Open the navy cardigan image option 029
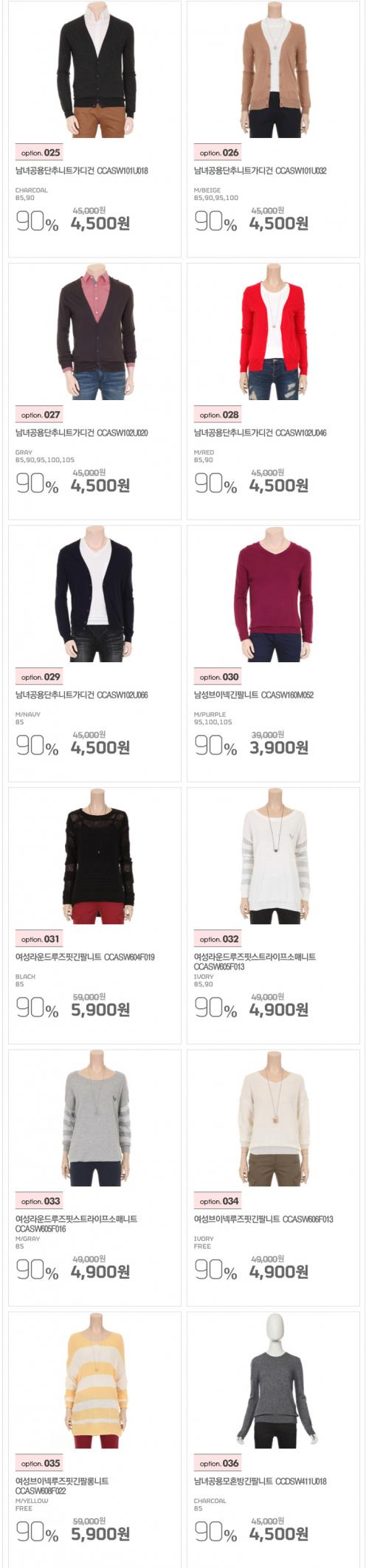Viewport: 369px width, 1568px height. click(x=95, y=594)
